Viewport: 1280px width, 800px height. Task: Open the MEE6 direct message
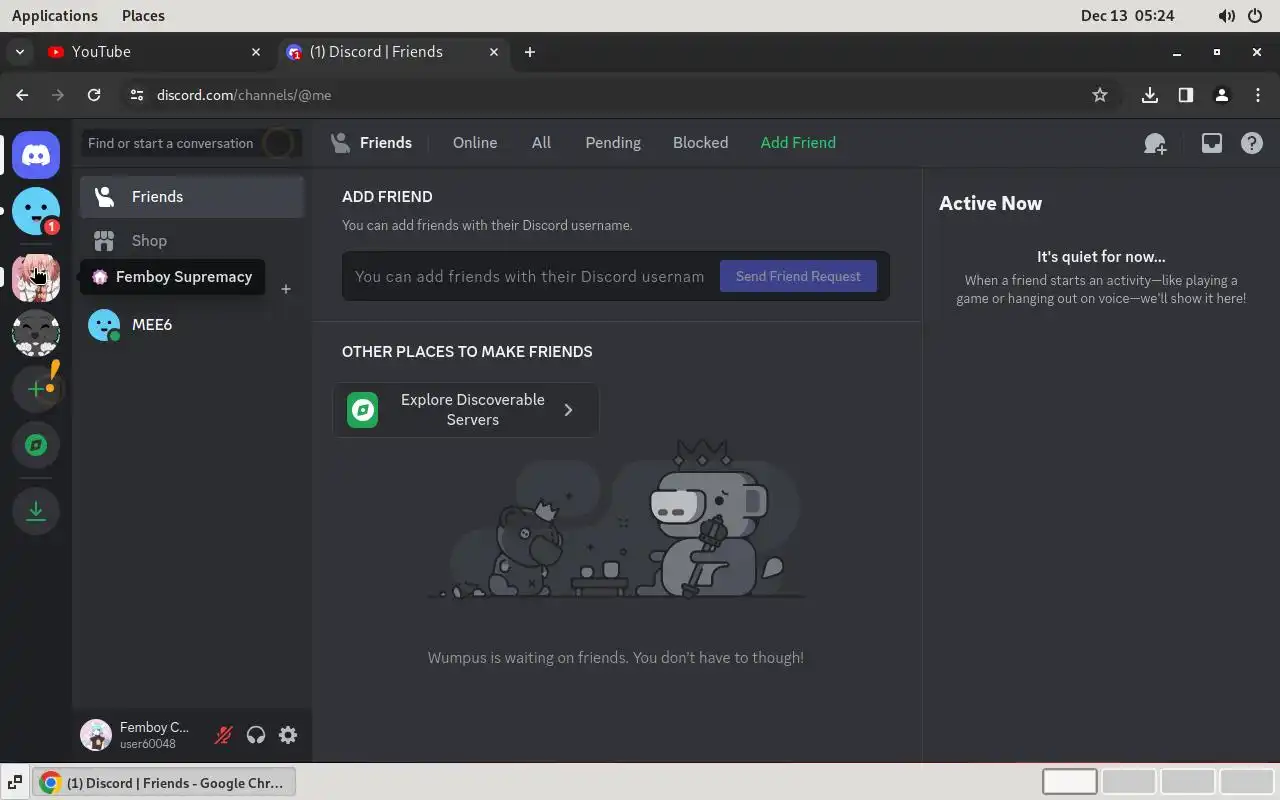(x=192, y=325)
